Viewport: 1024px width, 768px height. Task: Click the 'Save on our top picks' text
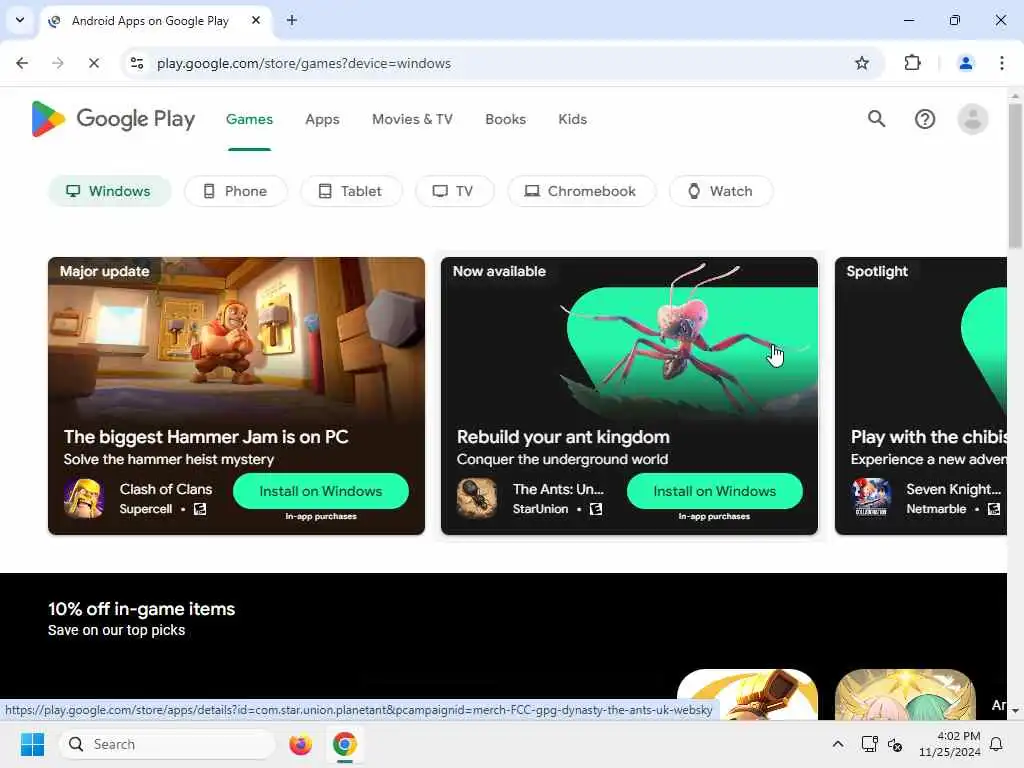click(x=116, y=630)
